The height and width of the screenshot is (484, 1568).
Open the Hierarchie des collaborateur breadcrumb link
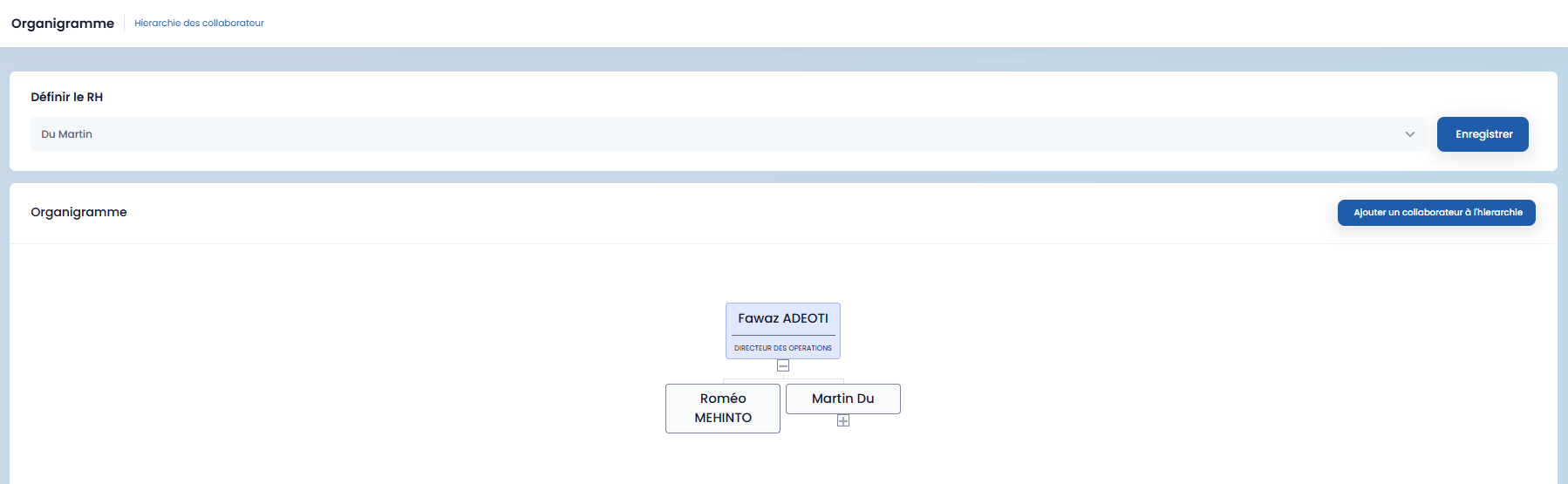point(199,24)
